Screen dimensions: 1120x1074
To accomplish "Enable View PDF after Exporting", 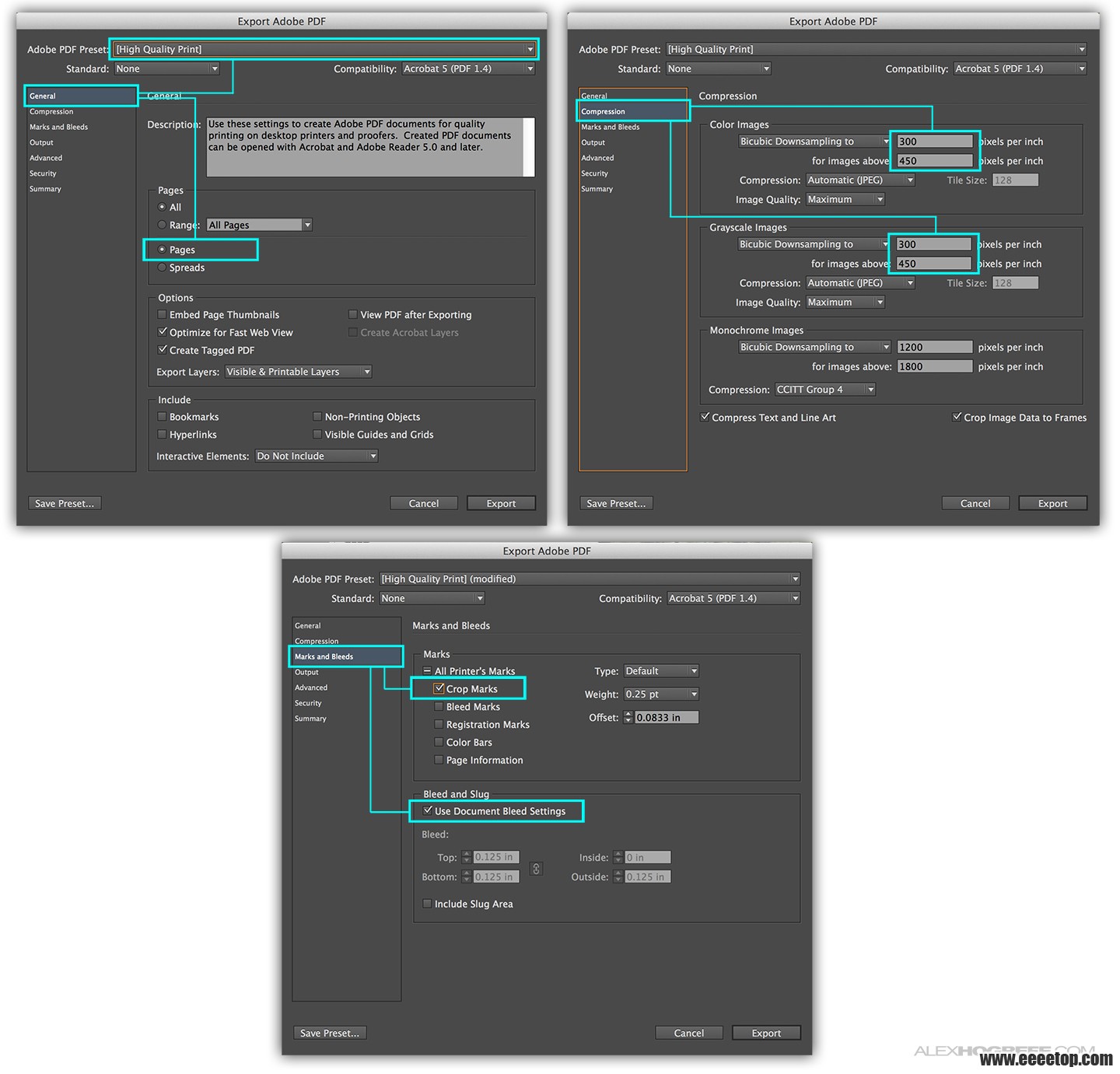I will pos(353,314).
